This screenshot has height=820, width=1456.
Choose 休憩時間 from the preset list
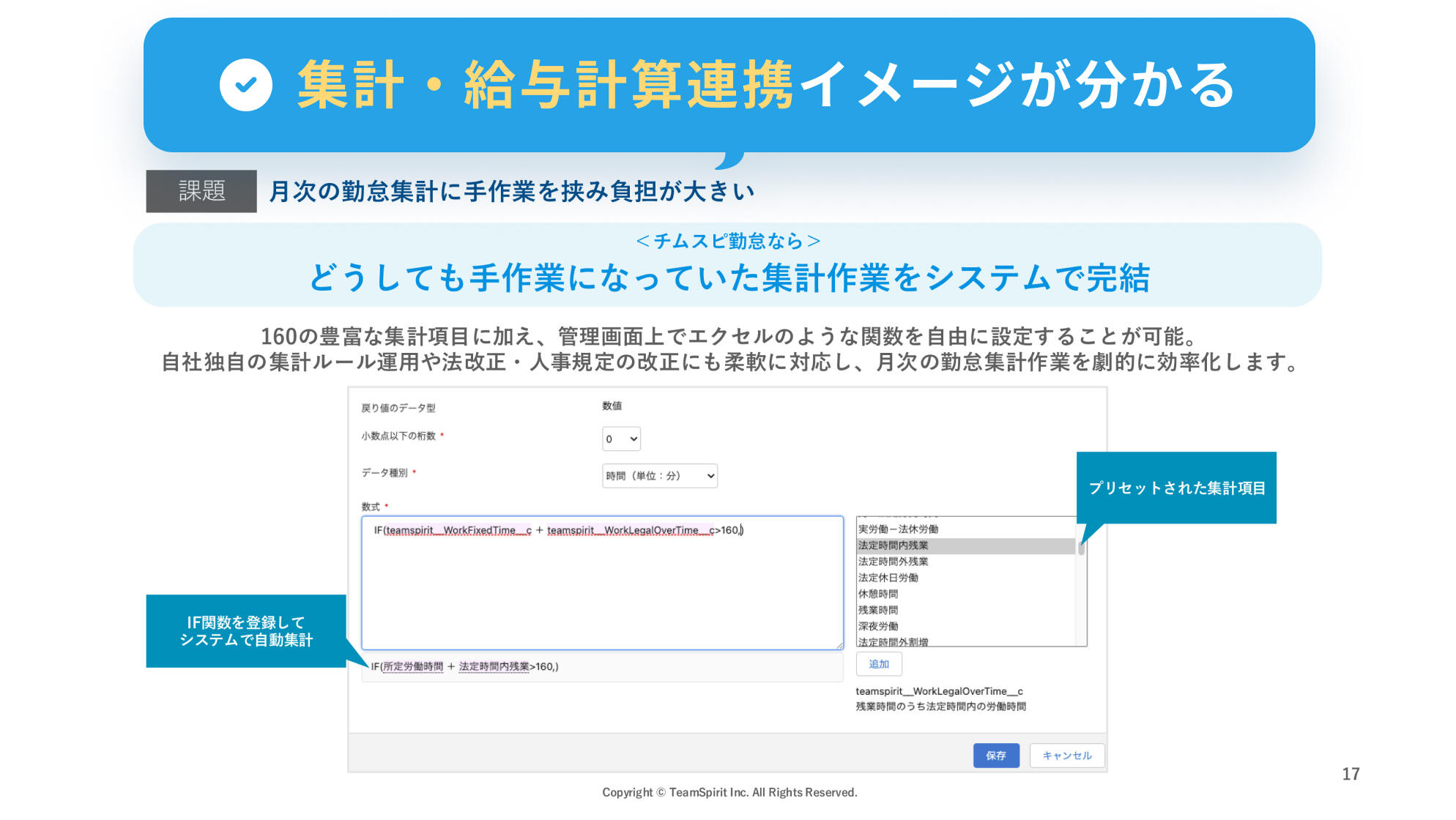point(878,594)
